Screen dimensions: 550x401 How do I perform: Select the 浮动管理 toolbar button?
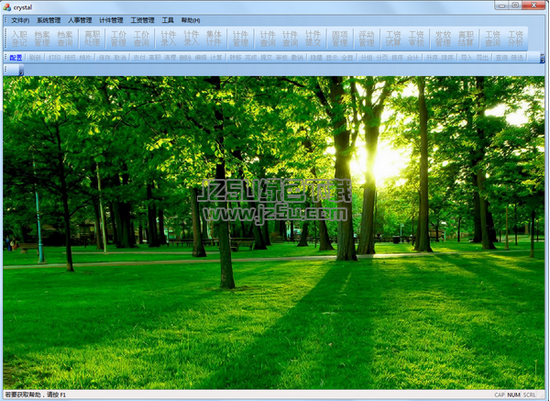[x=367, y=39]
